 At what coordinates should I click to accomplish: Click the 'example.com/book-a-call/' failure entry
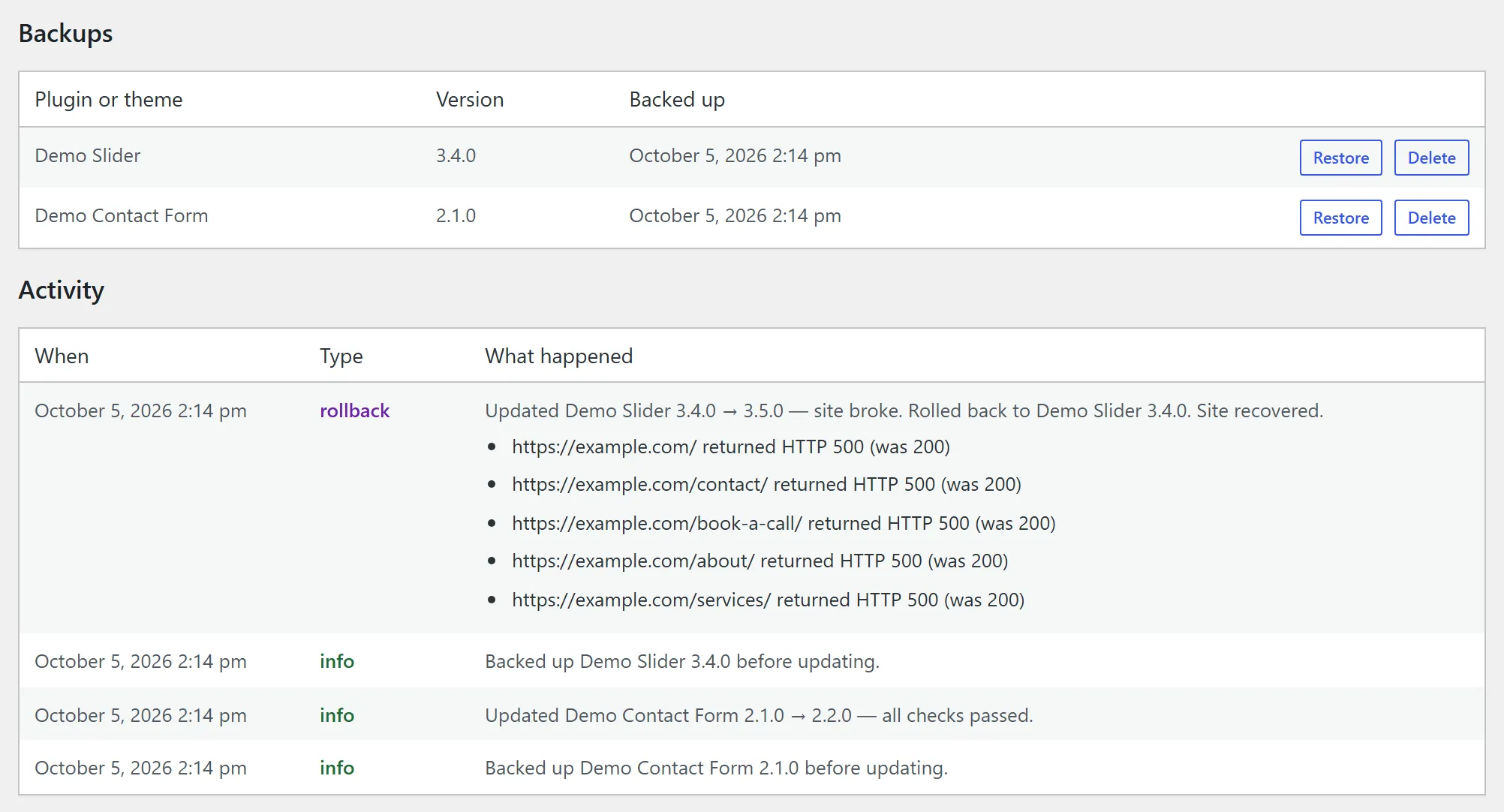[784, 523]
